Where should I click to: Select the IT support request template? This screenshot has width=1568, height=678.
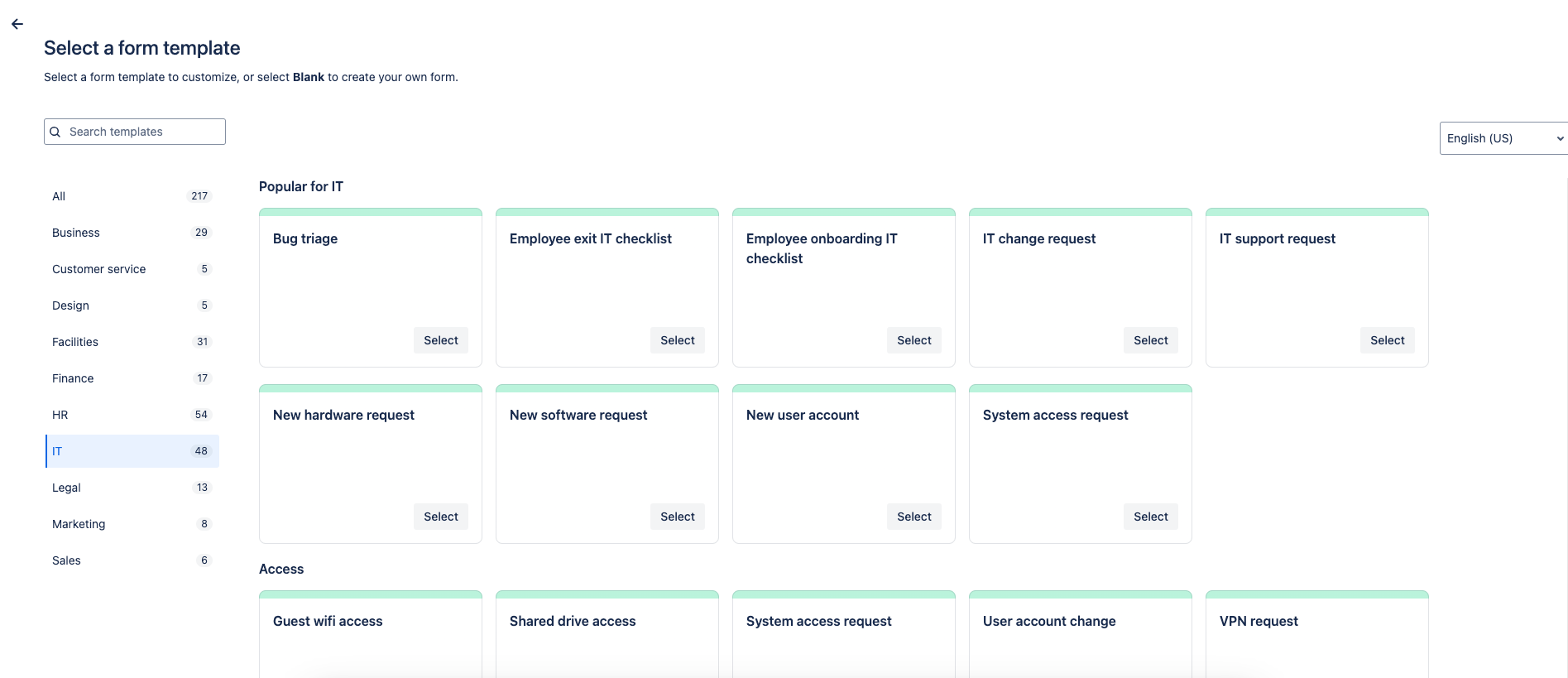(1387, 340)
